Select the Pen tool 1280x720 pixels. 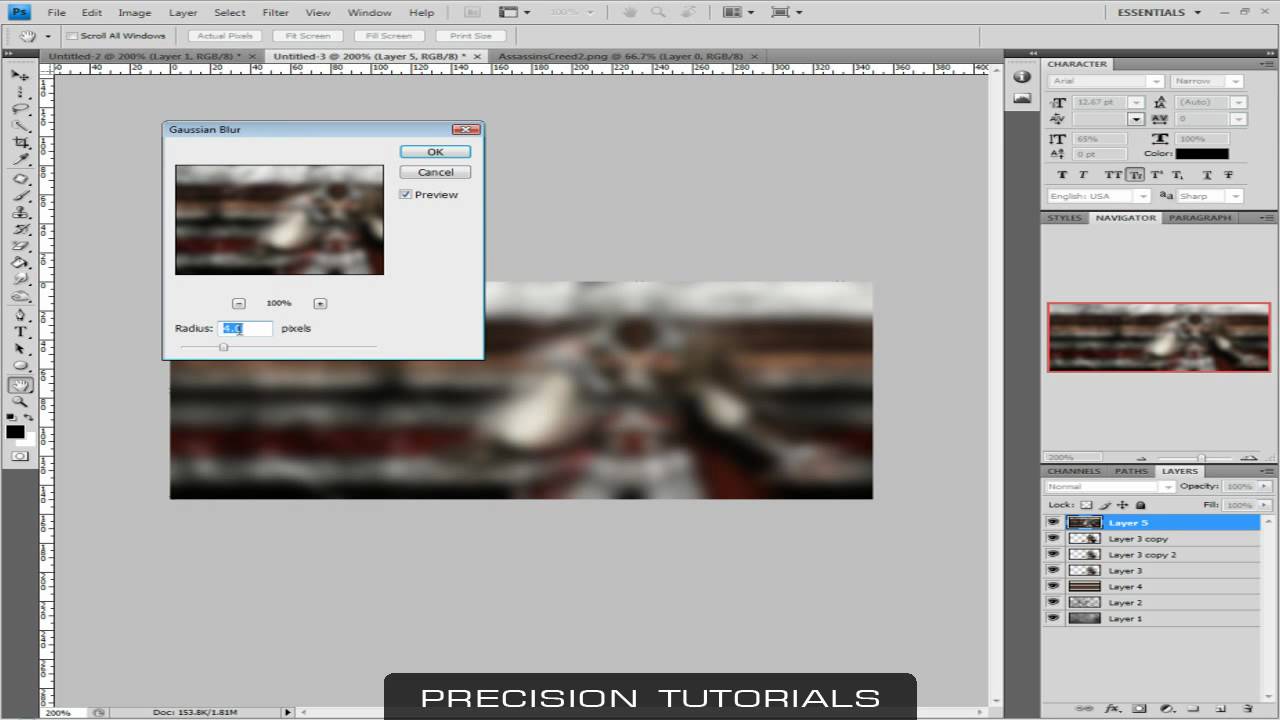pos(19,315)
